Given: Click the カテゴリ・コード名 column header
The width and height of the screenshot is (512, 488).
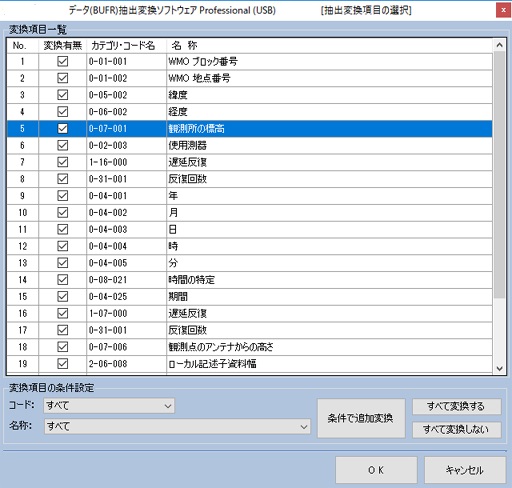Looking at the screenshot, I should click(x=126, y=45).
